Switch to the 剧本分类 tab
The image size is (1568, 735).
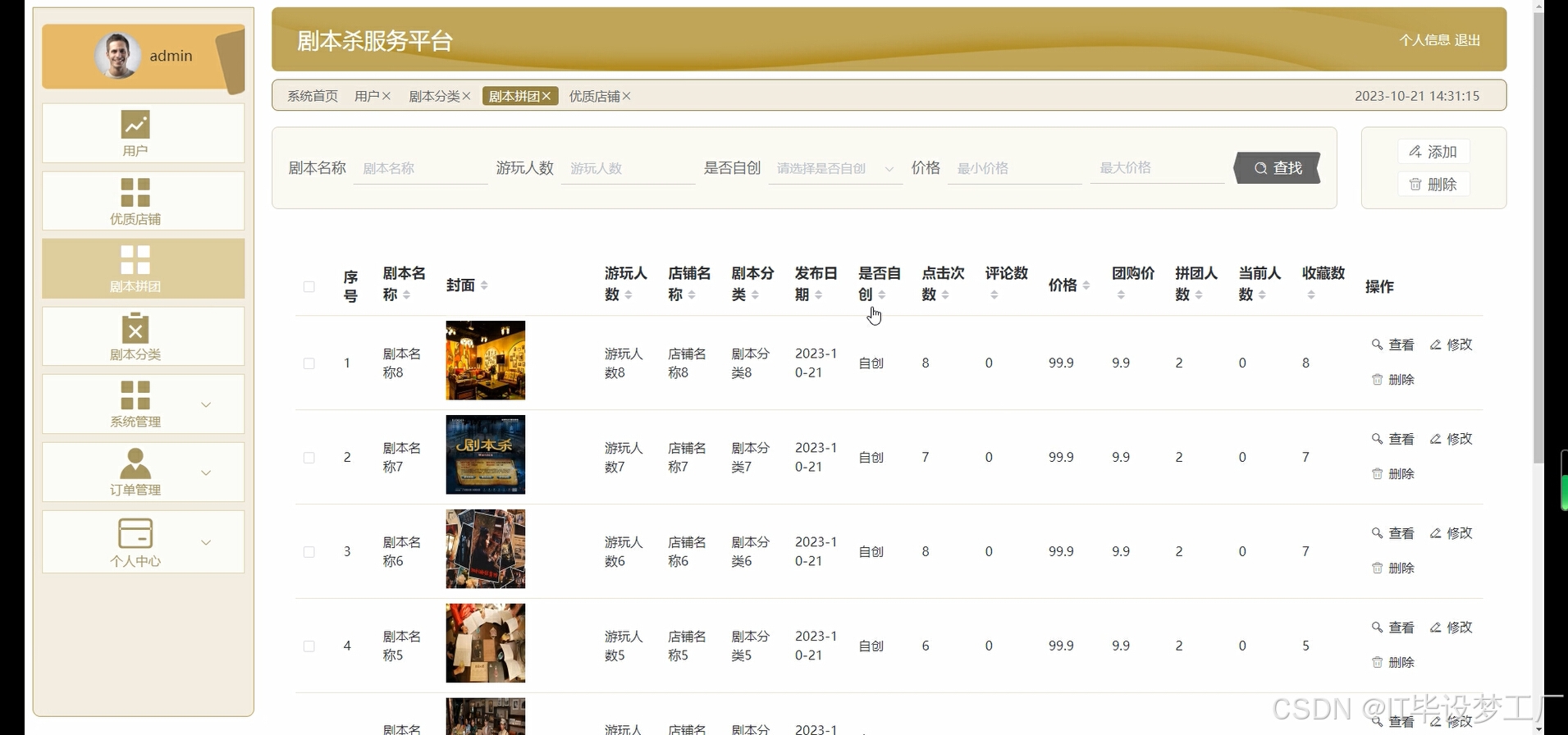pyautogui.click(x=434, y=96)
